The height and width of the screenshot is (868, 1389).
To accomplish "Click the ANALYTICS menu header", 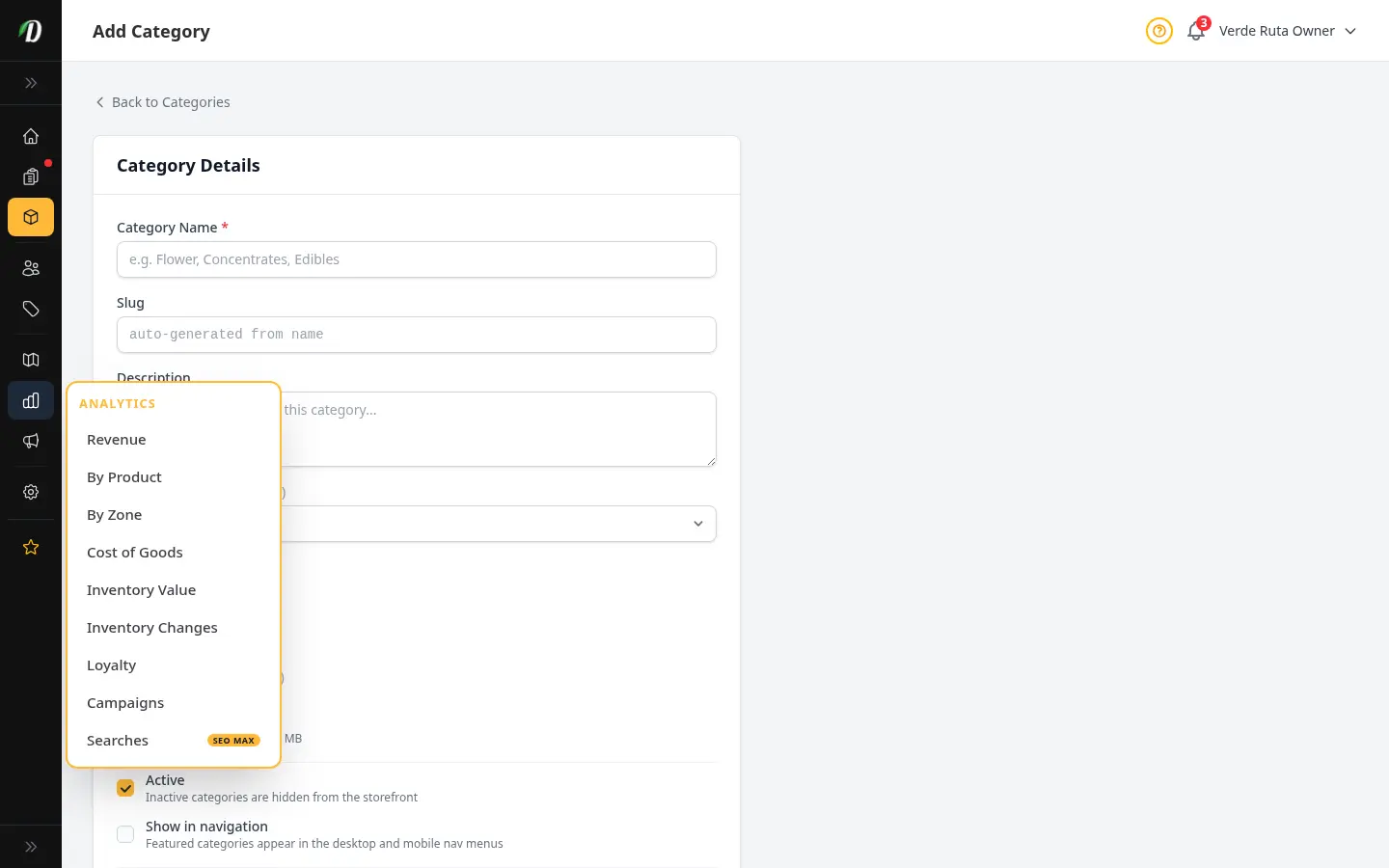I will (118, 404).
